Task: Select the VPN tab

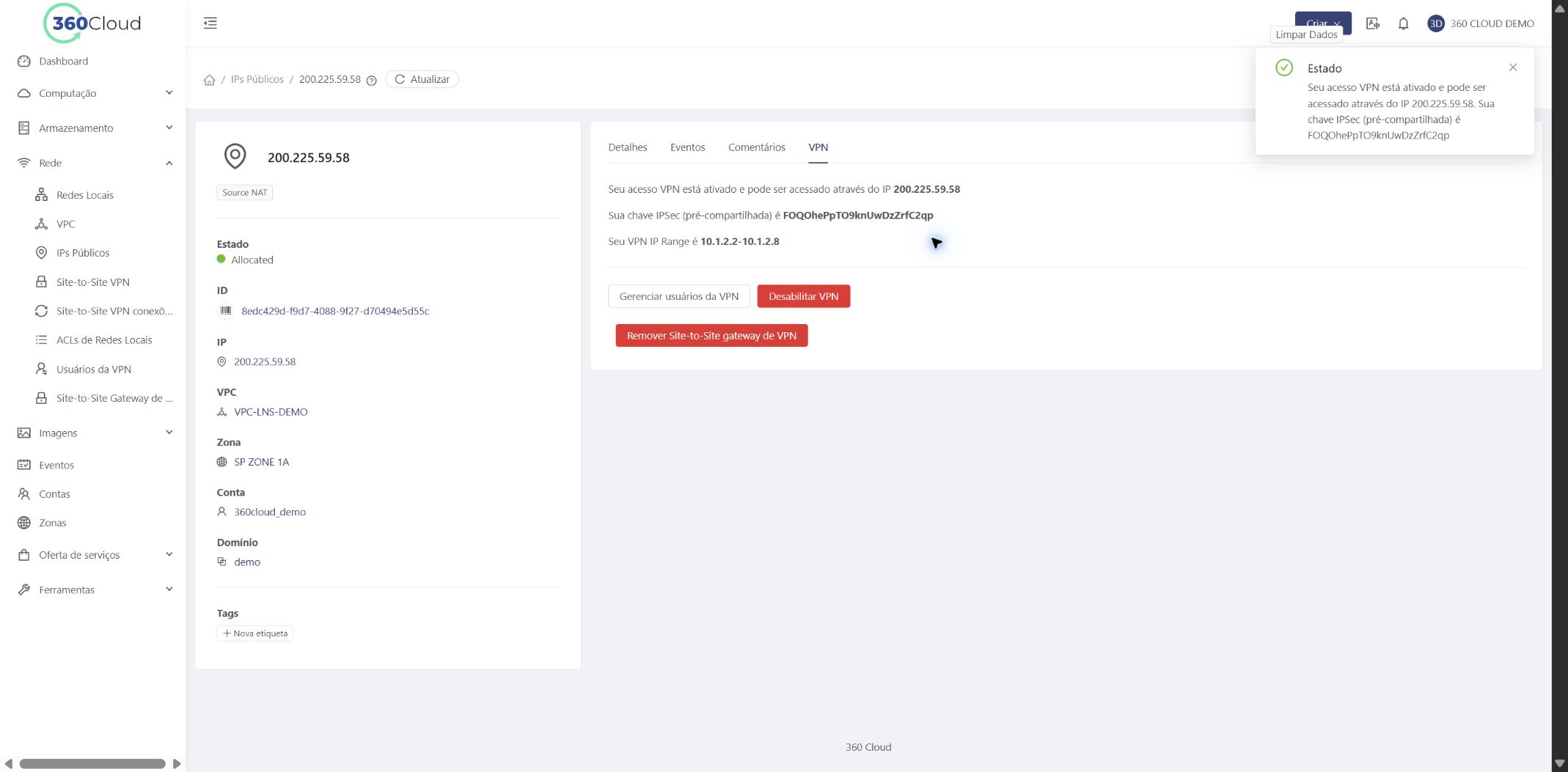Action: (818, 147)
